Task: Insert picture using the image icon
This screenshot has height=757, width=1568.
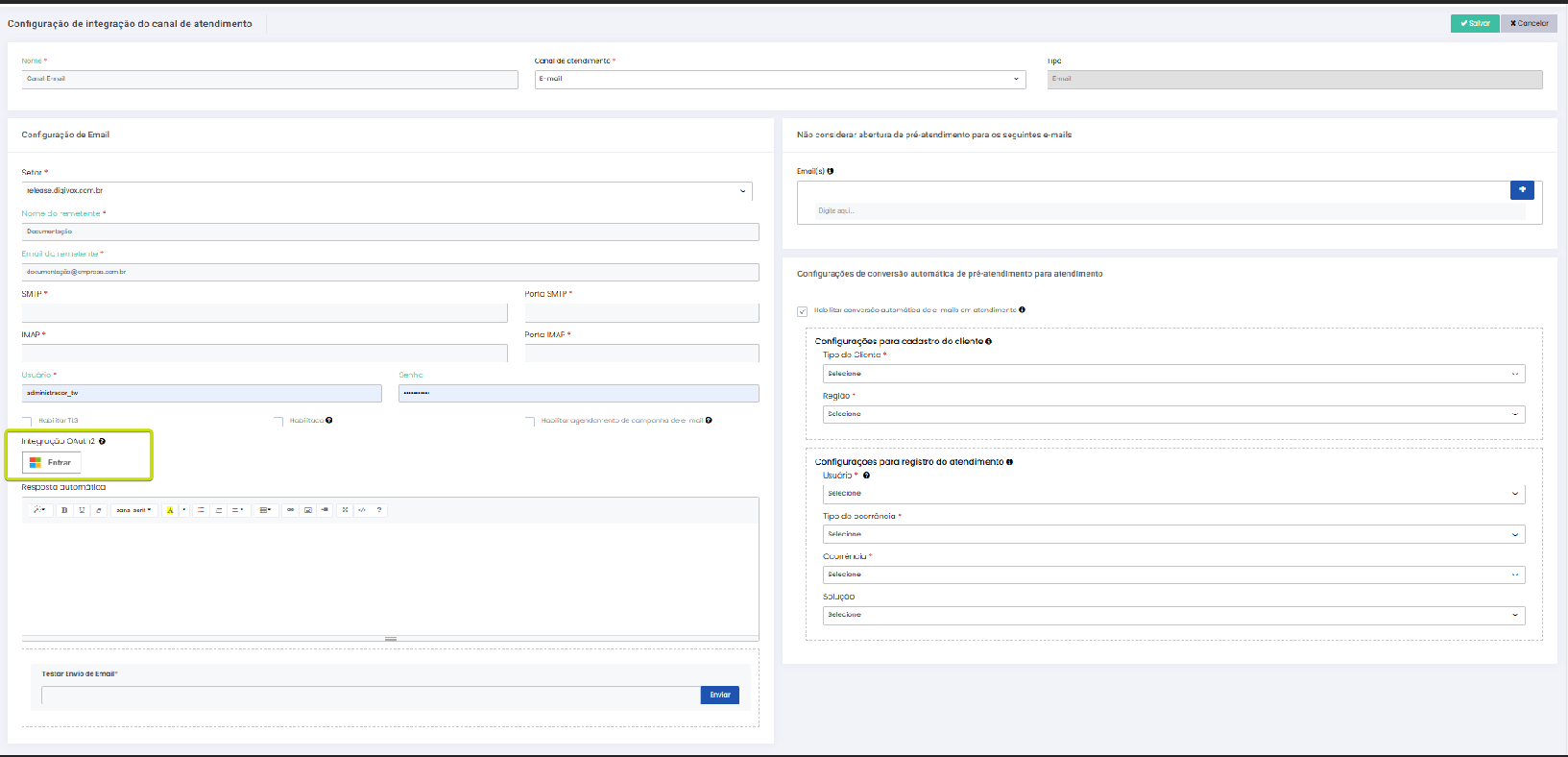Action: 308,510
